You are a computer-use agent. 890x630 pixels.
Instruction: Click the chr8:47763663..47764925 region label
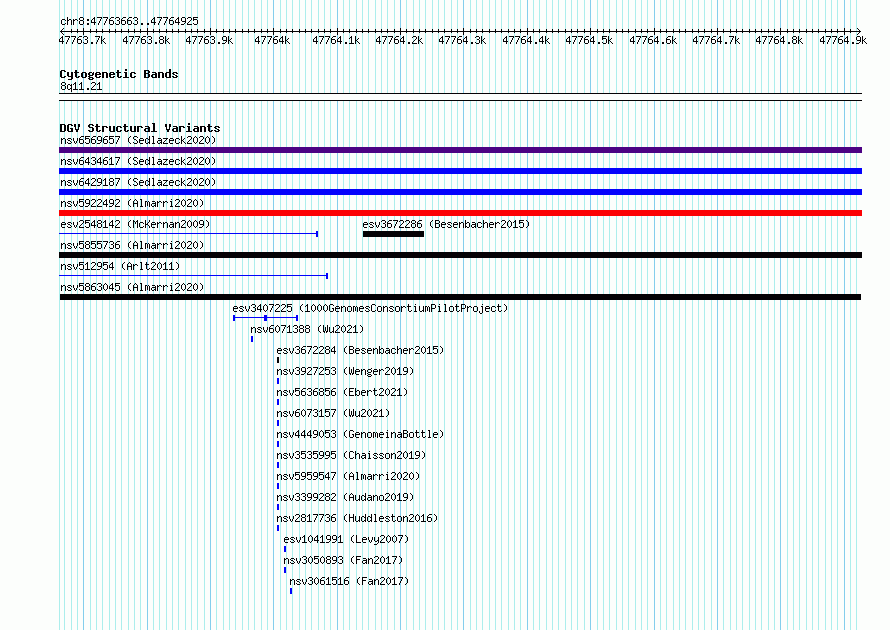coord(129,21)
